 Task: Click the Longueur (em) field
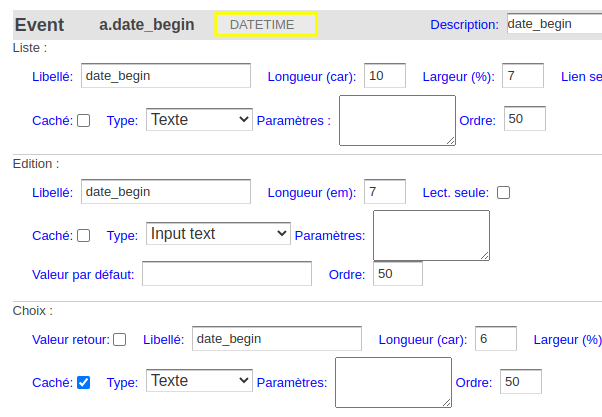pyautogui.click(x=385, y=192)
